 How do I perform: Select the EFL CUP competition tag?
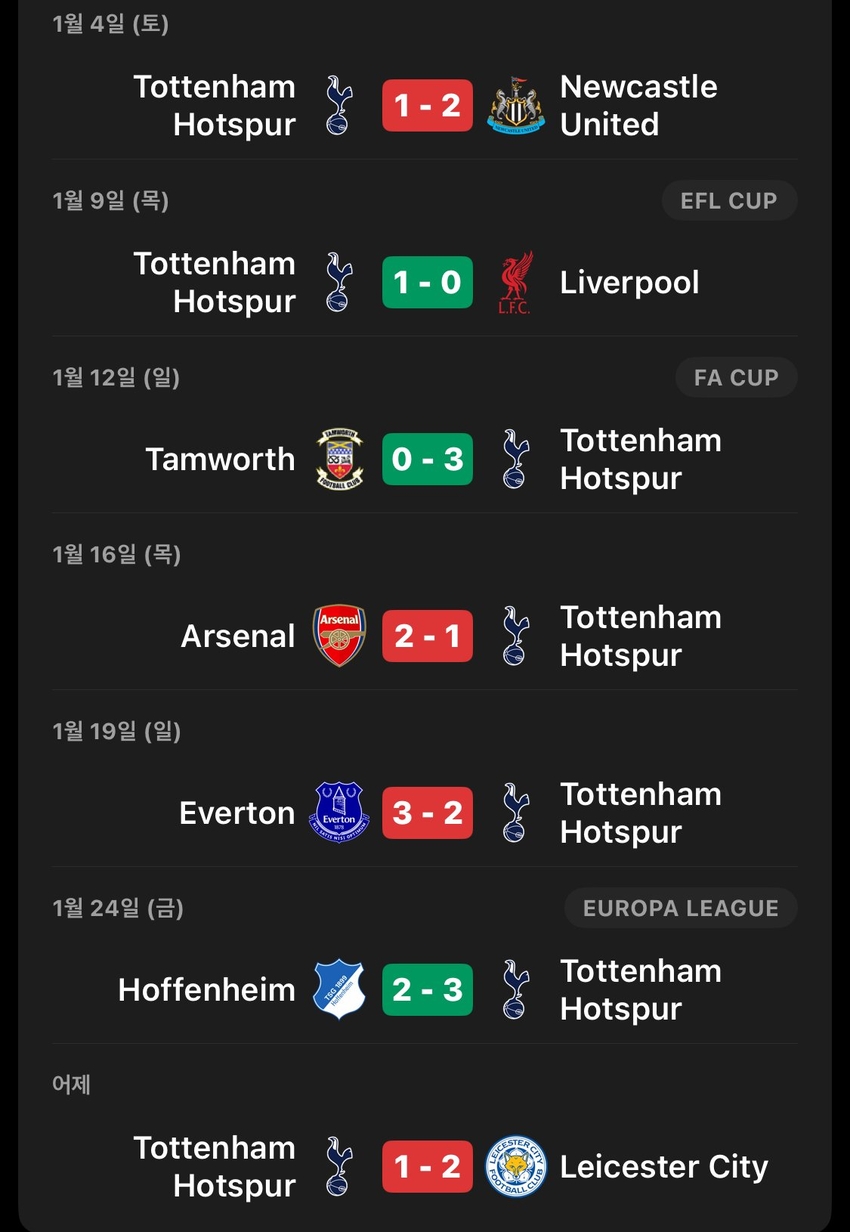point(729,201)
